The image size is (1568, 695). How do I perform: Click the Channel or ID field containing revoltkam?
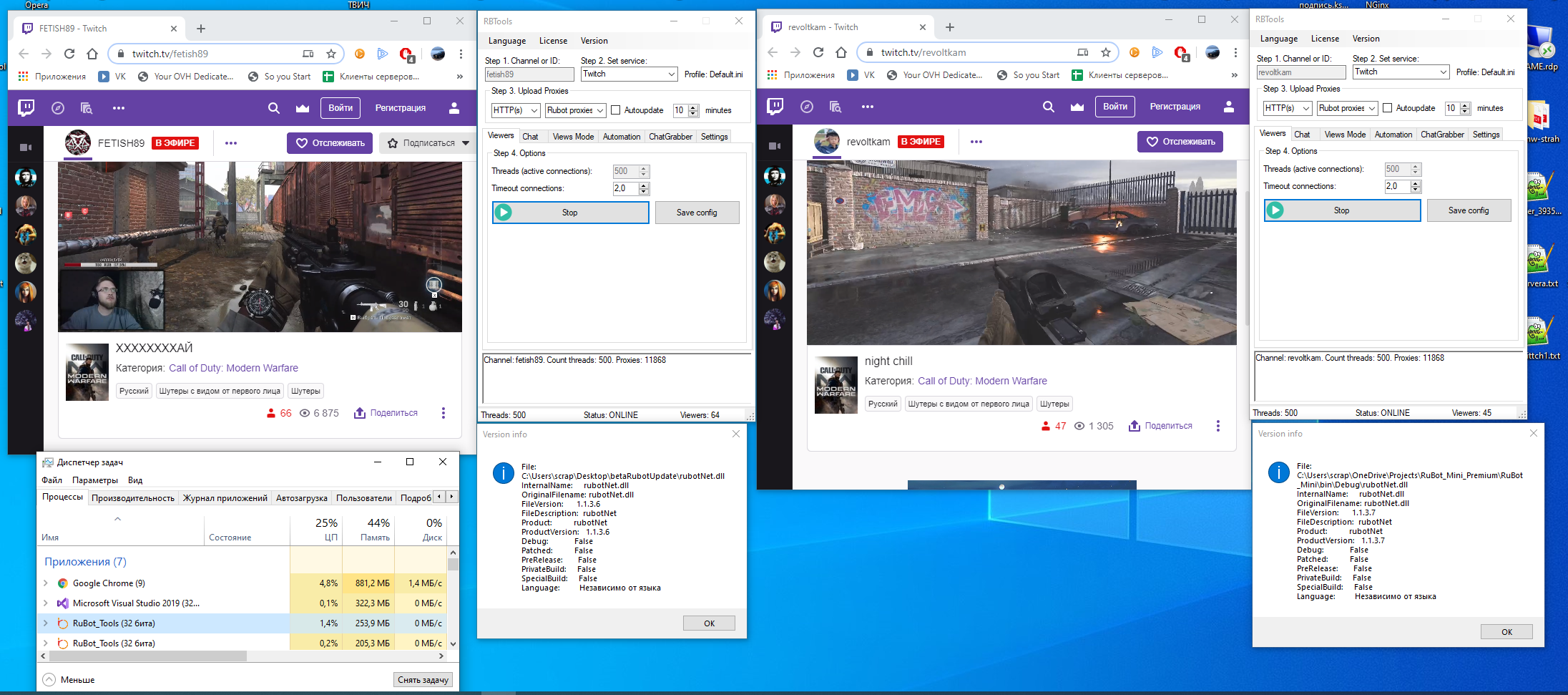pos(1300,72)
